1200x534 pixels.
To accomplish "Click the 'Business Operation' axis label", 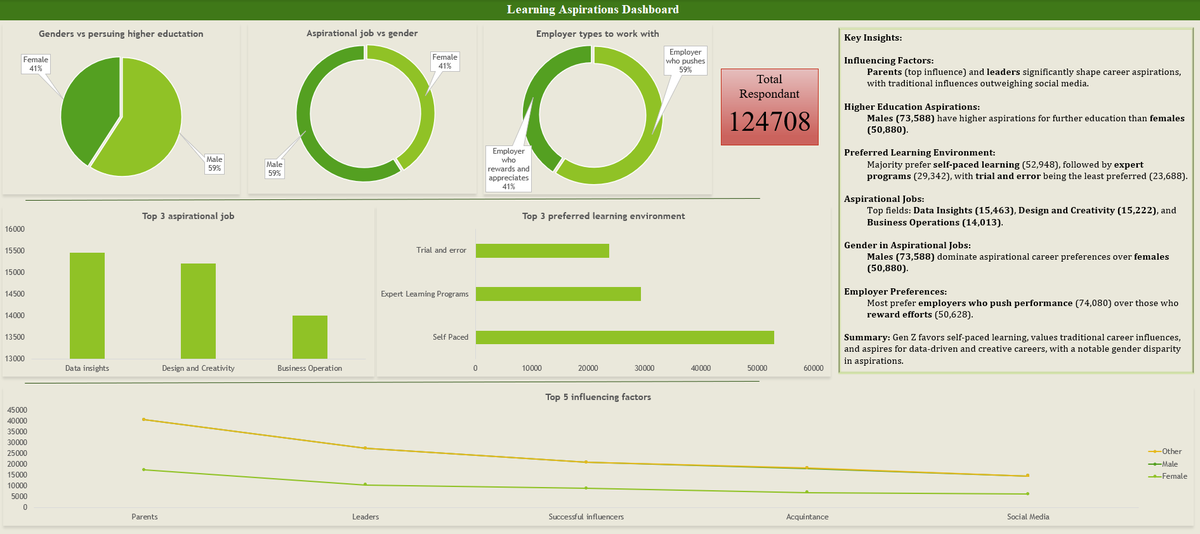I will [x=310, y=368].
